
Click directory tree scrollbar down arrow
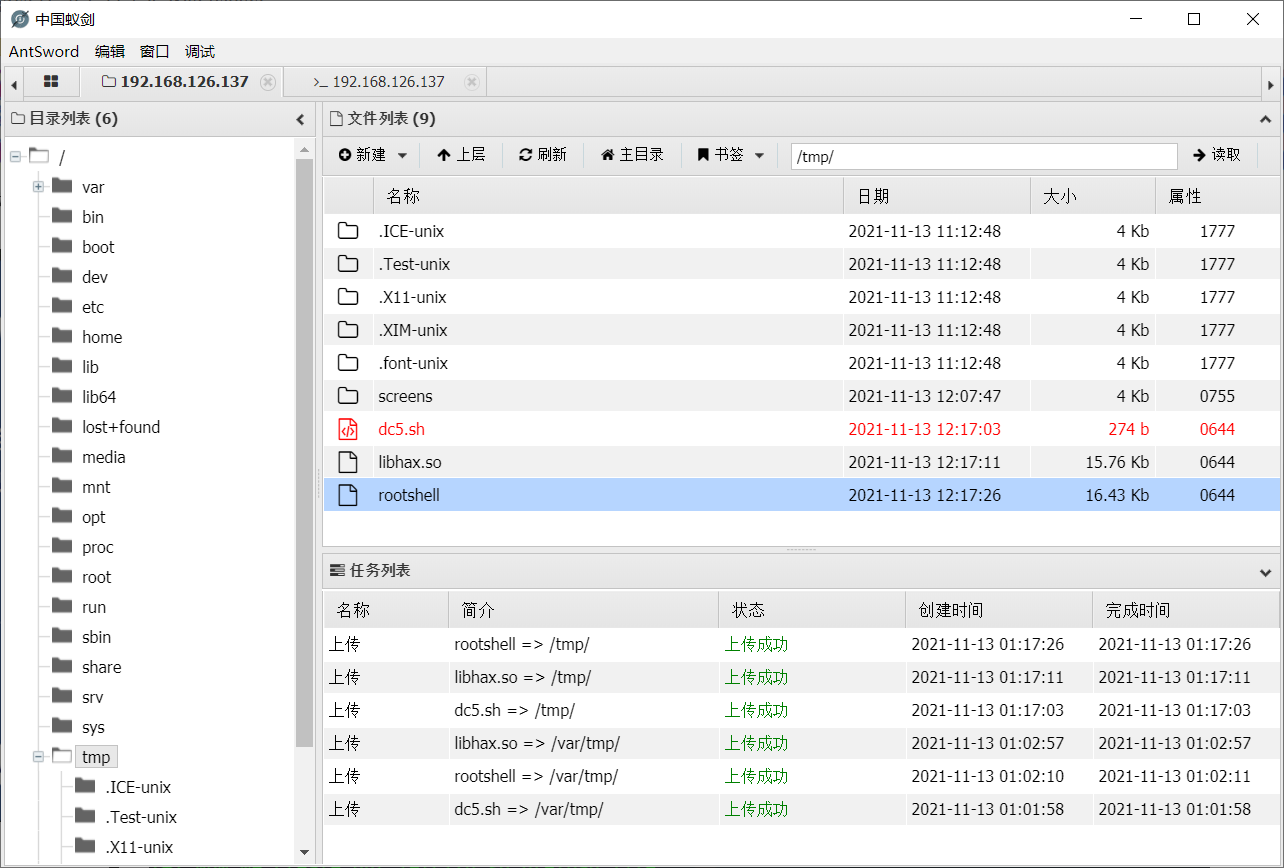pyautogui.click(x=305, y=852)
